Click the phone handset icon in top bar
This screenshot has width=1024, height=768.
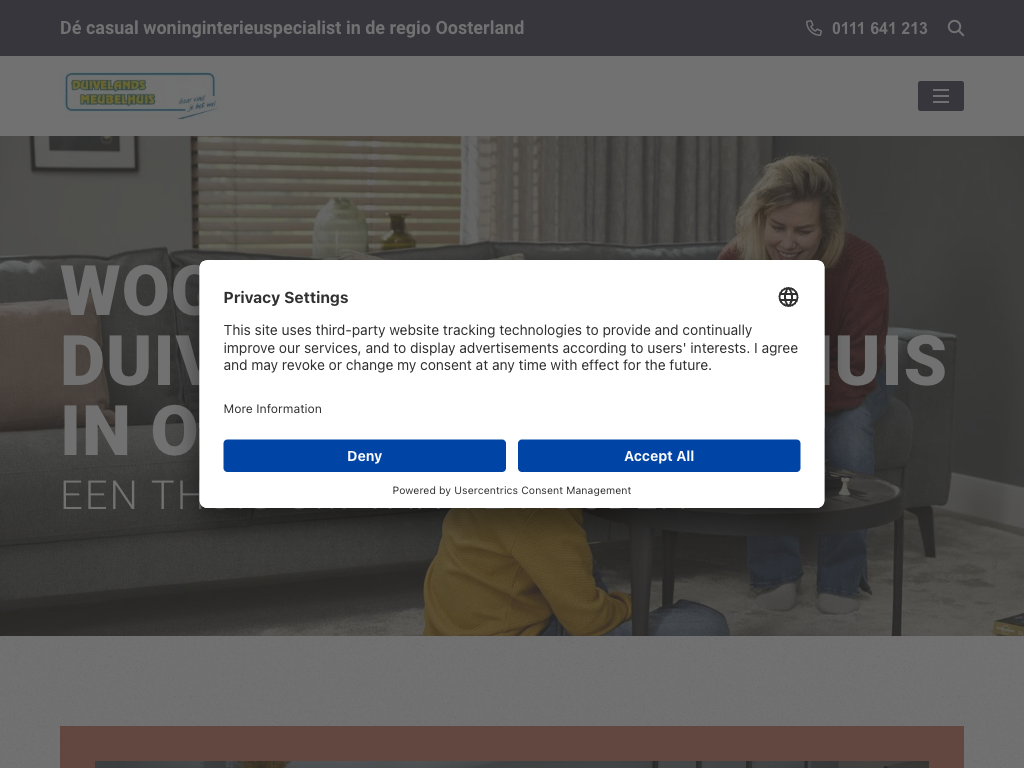pos(814,28)
